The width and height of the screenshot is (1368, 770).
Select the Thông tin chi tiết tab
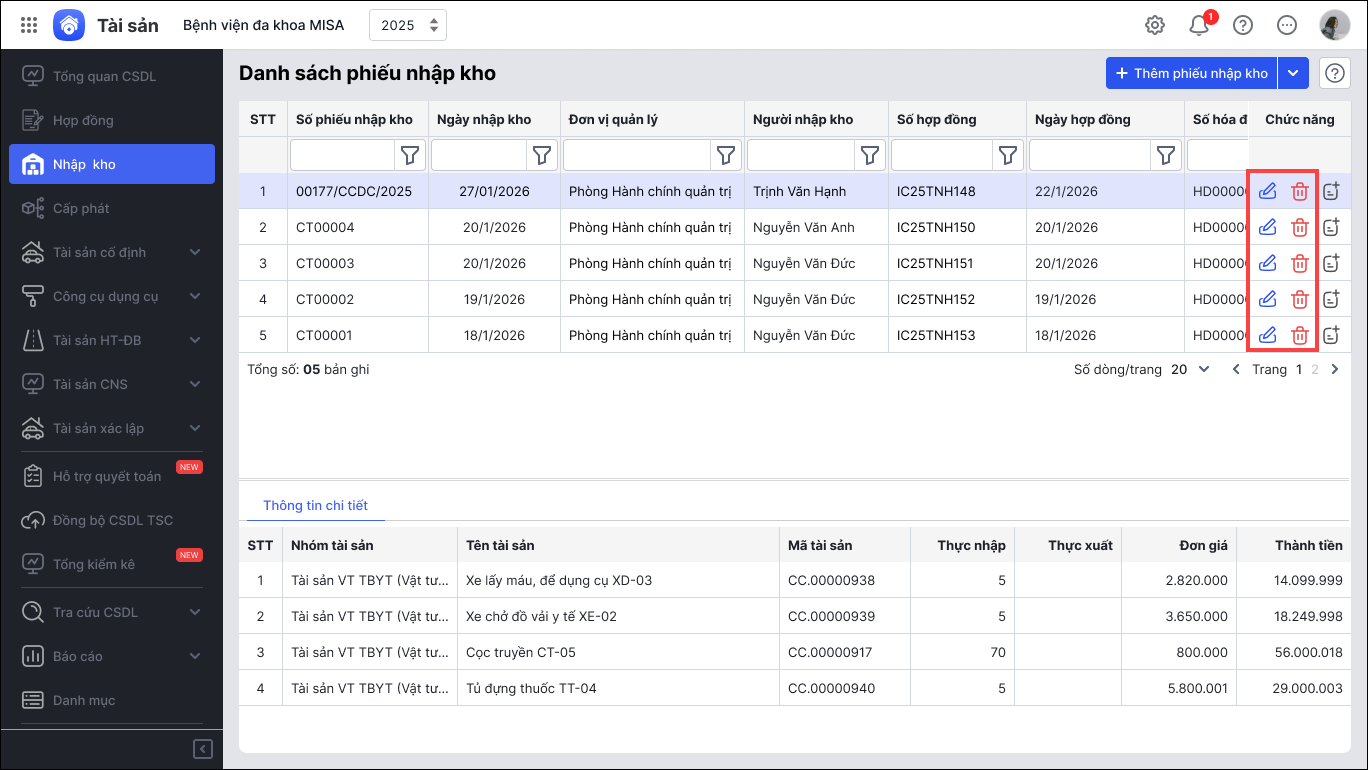pos(315,505)
